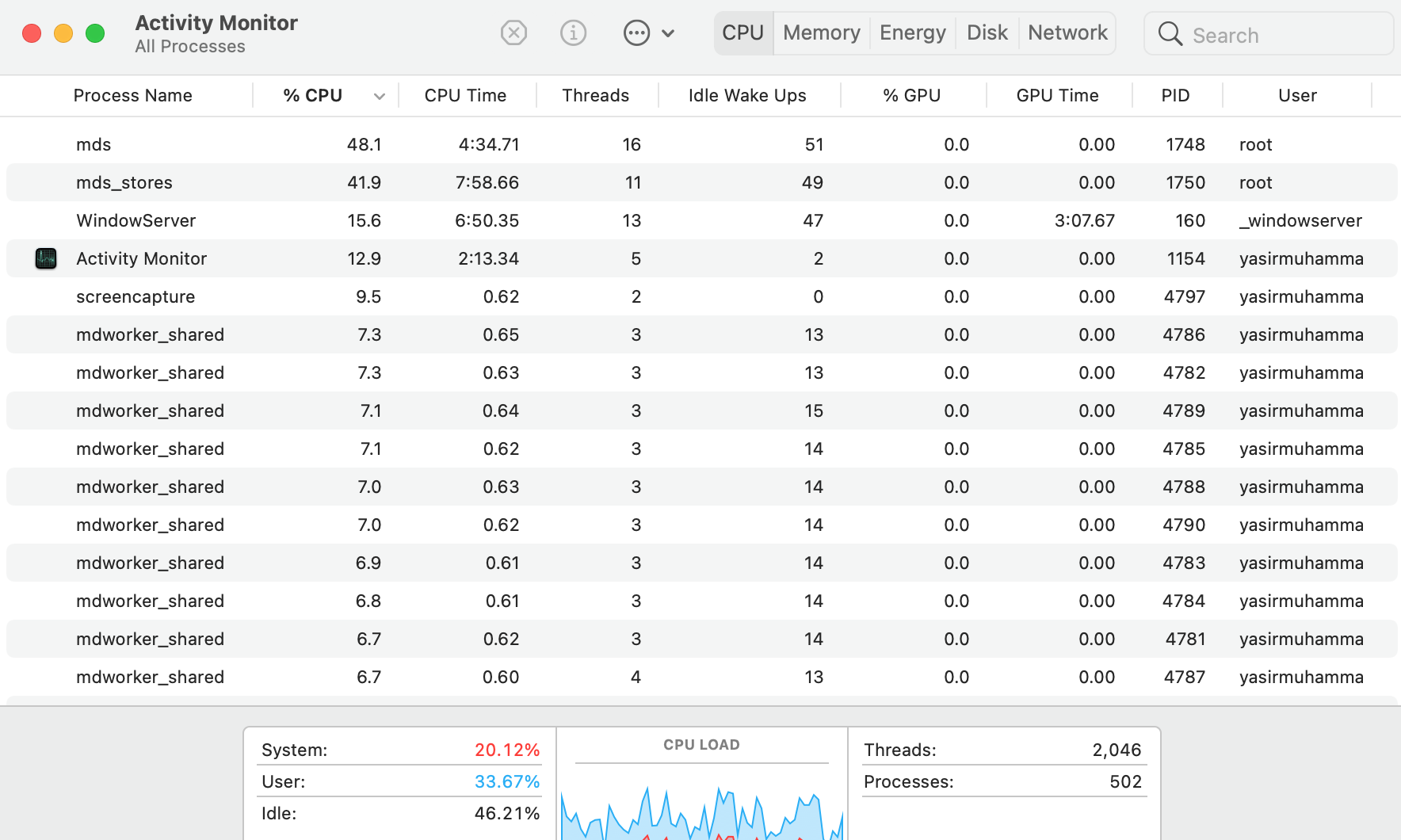
Task: Click the All Processes subtitle
Action: pyautogui.click(x=190, y=47)
